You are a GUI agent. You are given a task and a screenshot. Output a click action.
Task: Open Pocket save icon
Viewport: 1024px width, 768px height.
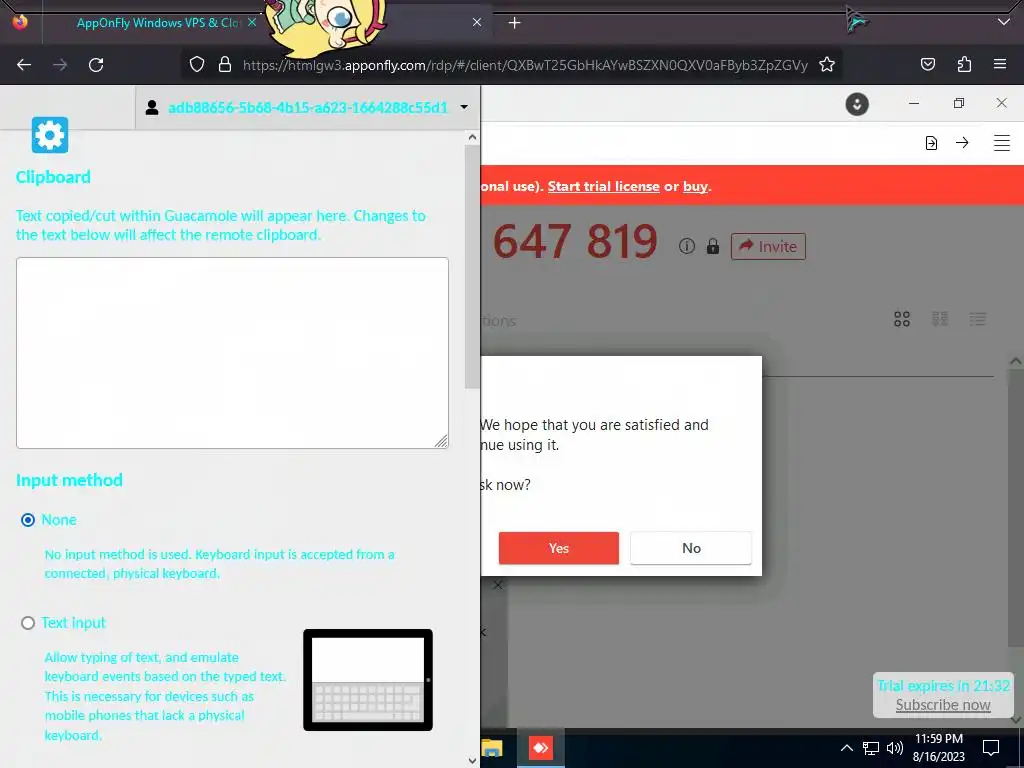coord(927,64)
